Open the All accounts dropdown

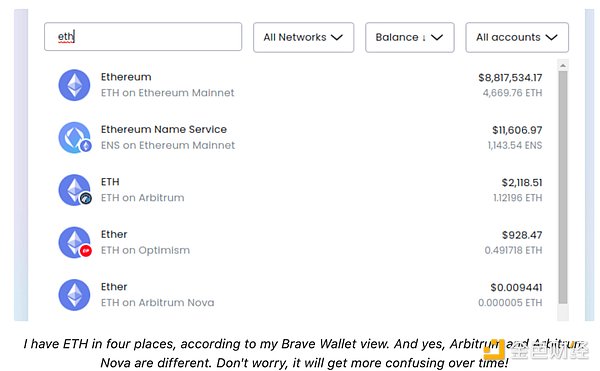tap(517, 37)
